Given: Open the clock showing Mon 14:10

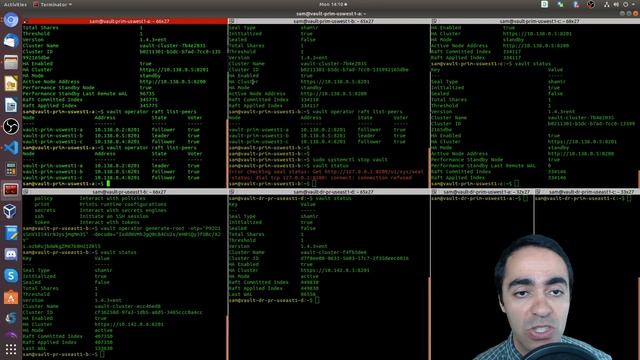Looking at the screenshot, I should (x=333, y=4).
